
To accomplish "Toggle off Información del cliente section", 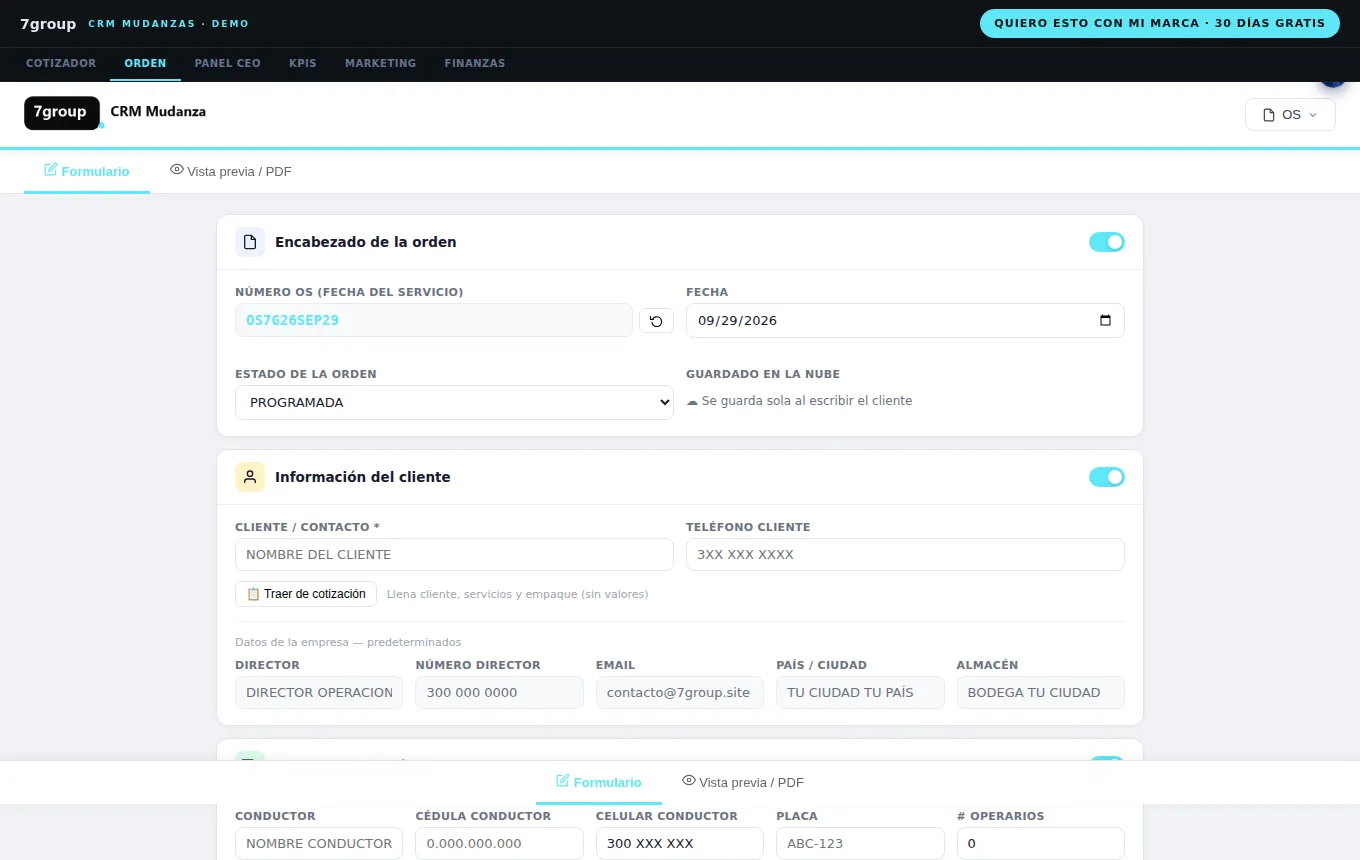I will click(x=1107, y=477).
